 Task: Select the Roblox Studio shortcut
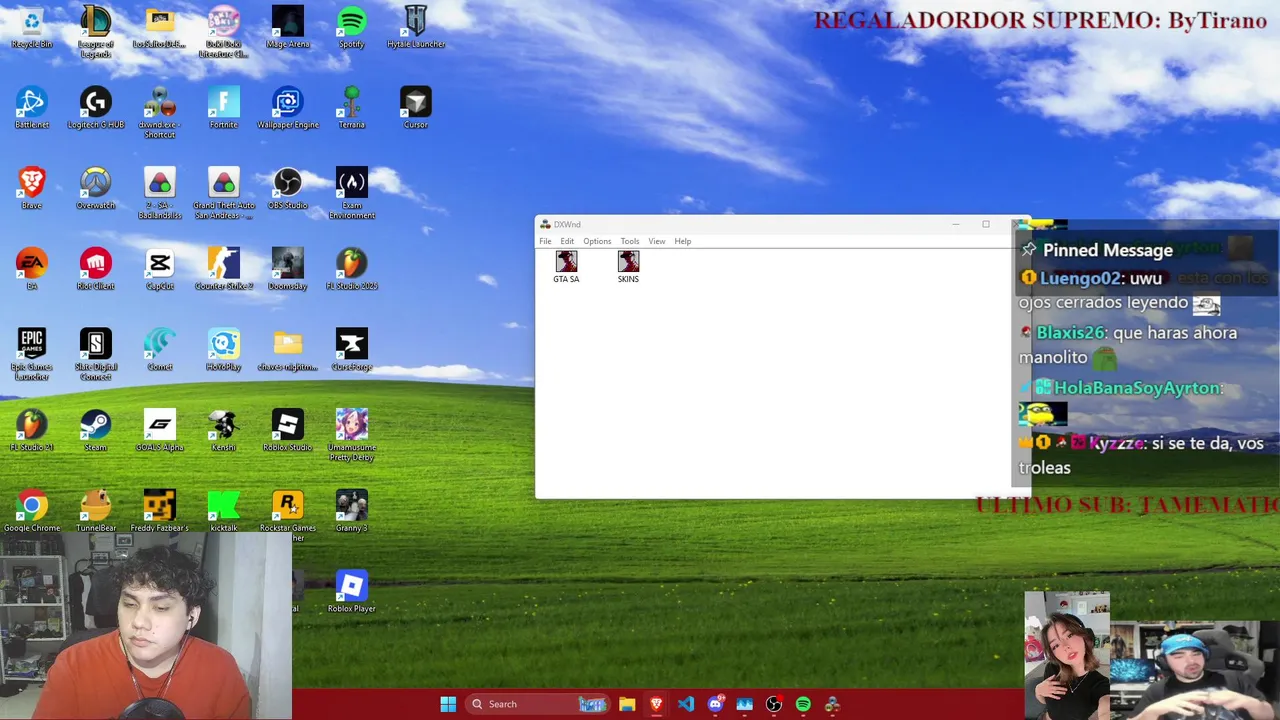tap(287, 430)
